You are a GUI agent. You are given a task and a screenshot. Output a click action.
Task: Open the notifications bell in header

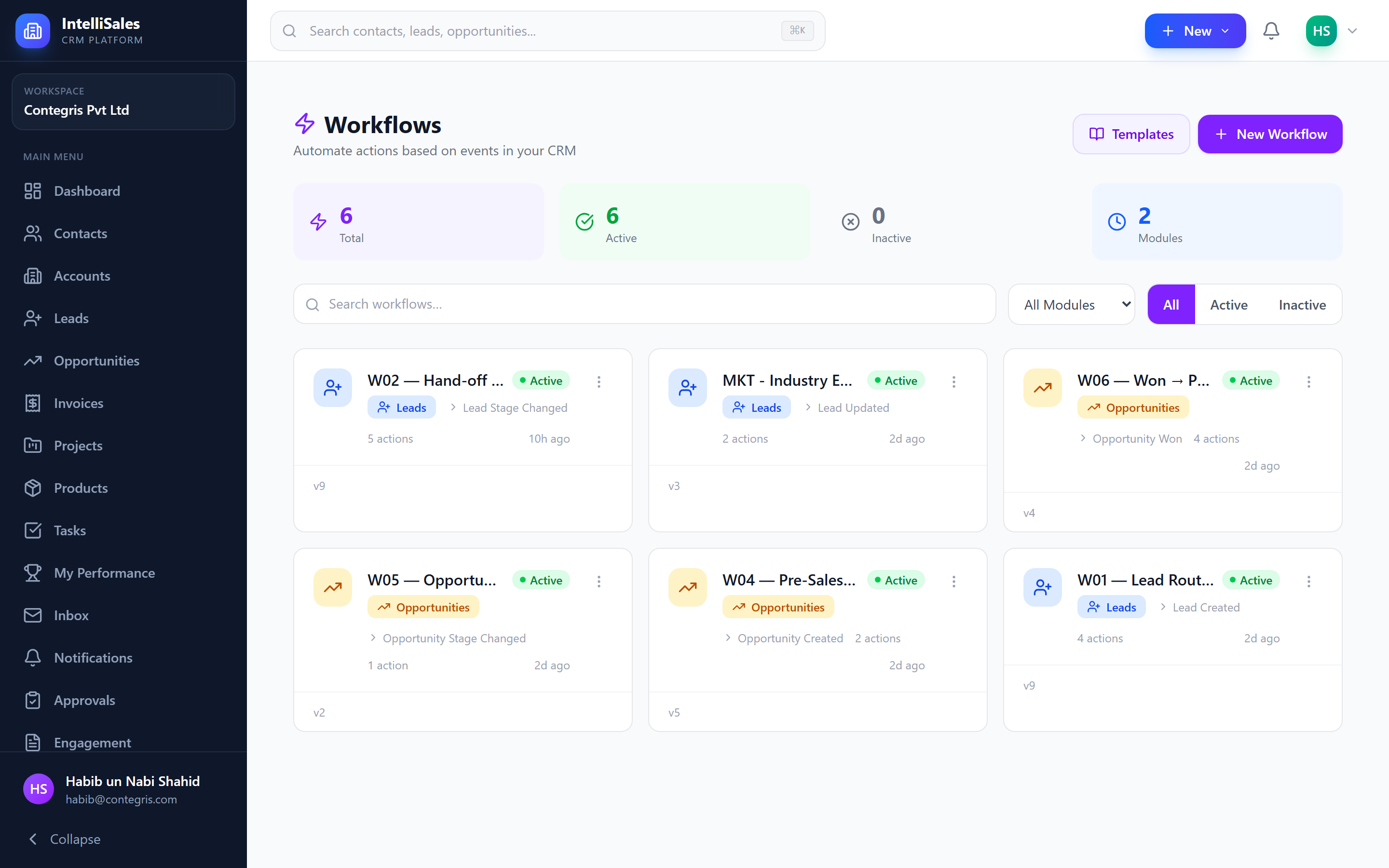click(1271, 31)
